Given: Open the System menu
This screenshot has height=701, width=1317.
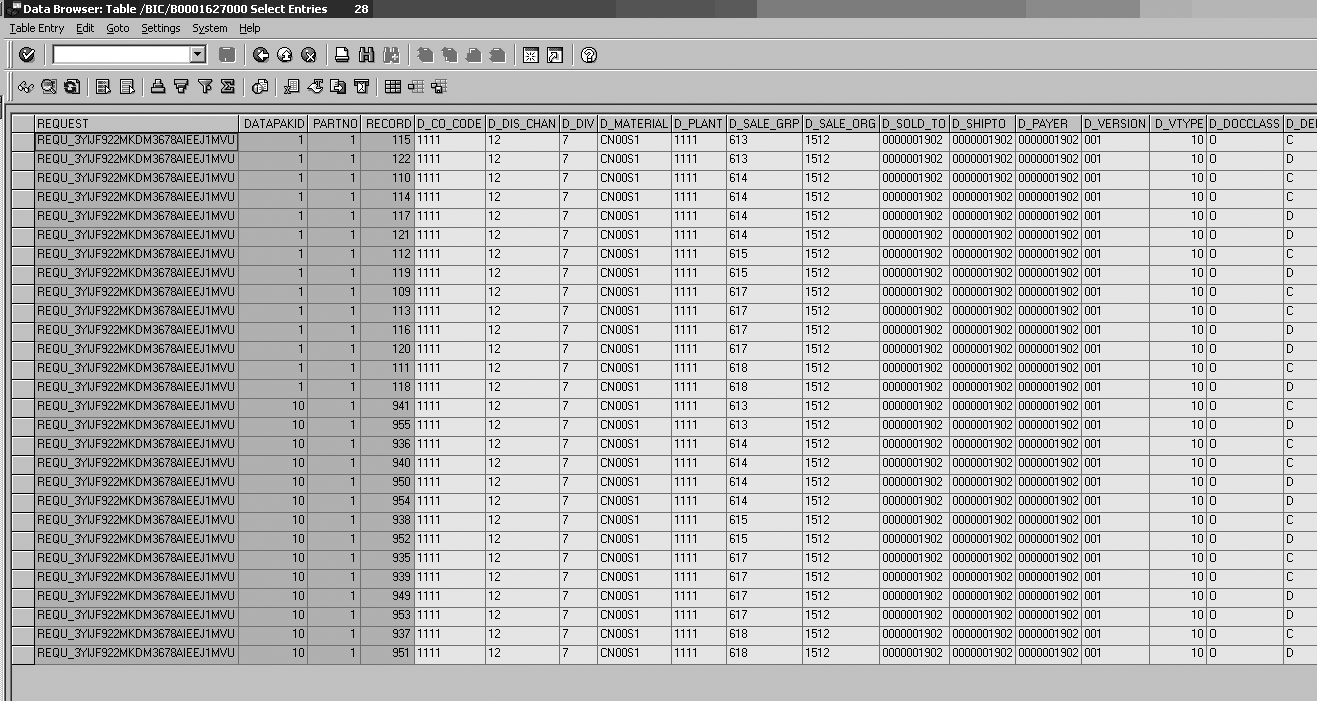Looking at the screenshot, I should (210, 28).
